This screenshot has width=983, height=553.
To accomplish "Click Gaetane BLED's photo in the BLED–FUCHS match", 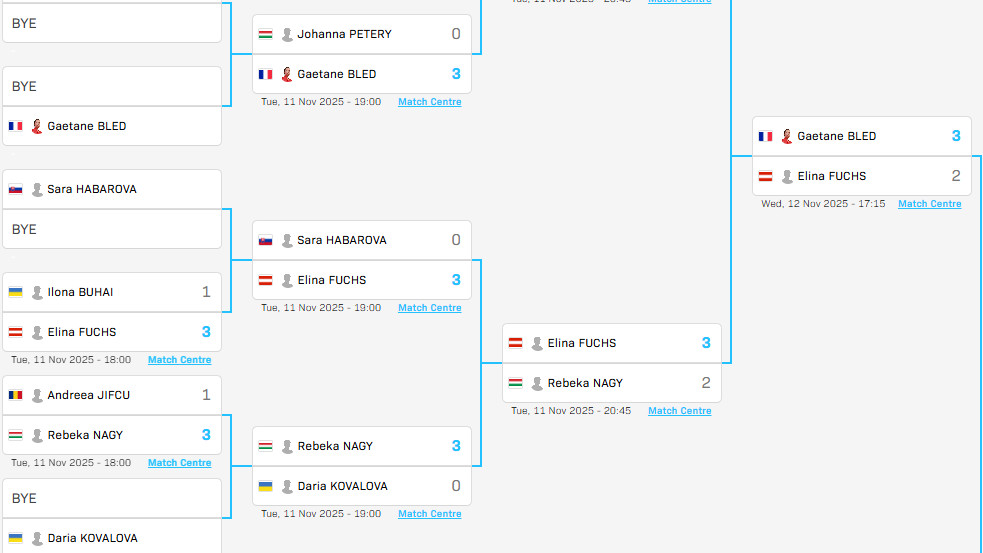I will (787, 136).
